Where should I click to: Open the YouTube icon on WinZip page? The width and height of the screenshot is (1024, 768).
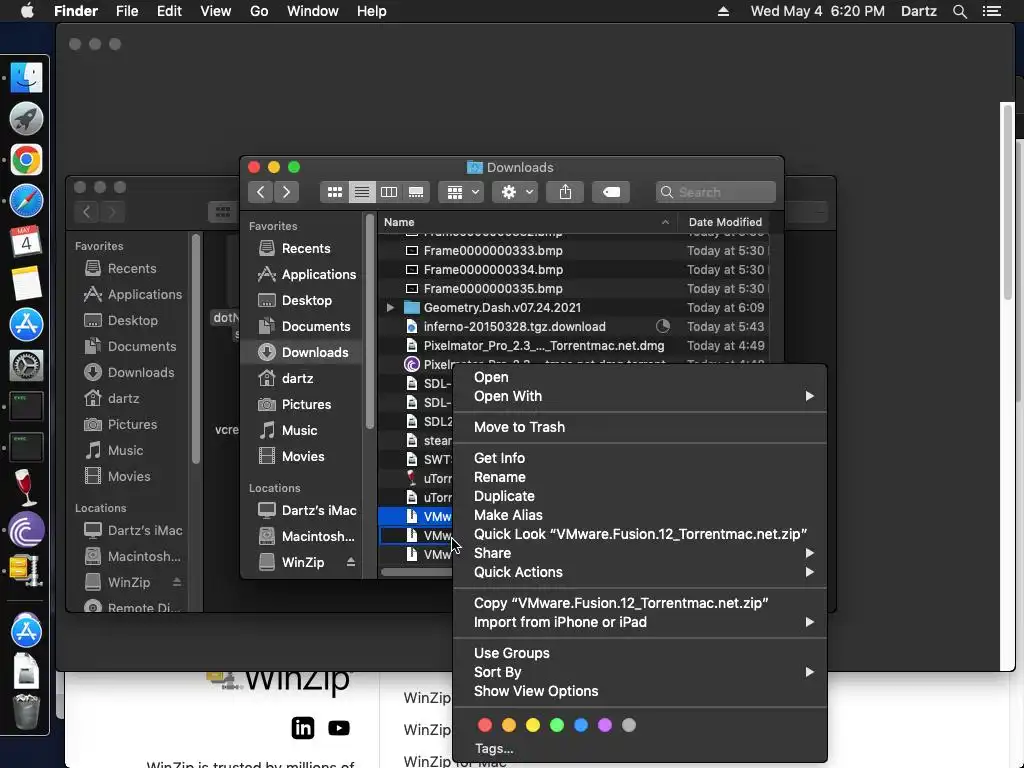[338, 728]
